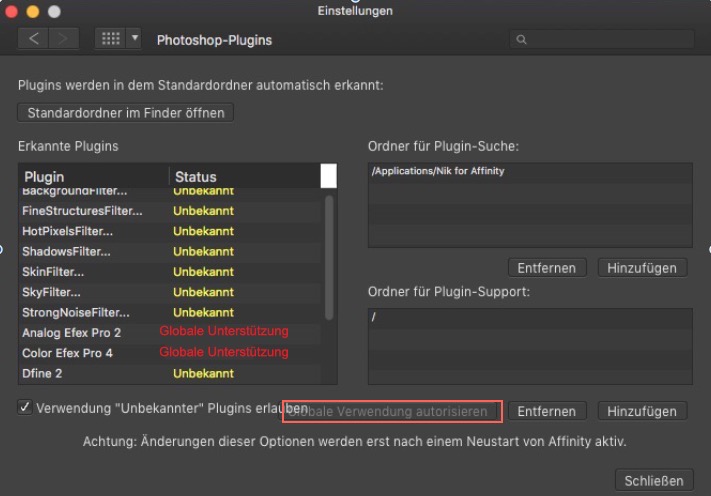
Task: Click Hinzufügen under Ordner für Plugin-Suche
Action: (642, 268)
